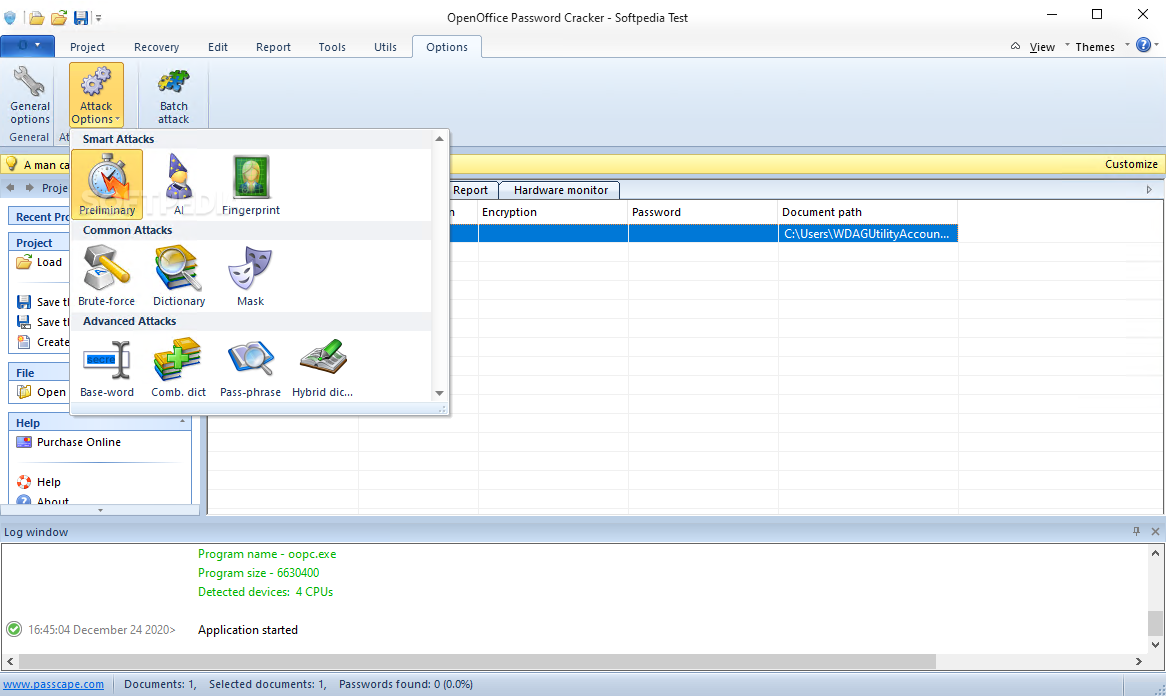Click the Load project folder icon
This screenshot has width=1166, height=696.
[24, 262]
